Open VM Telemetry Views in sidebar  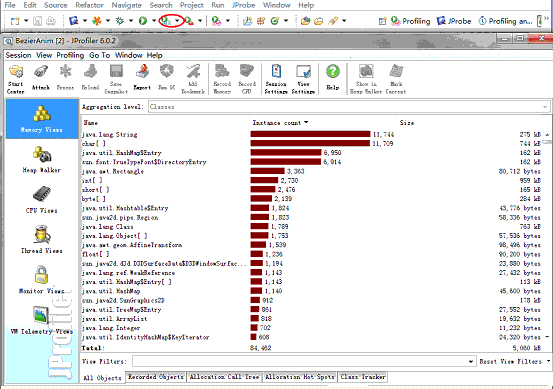[42, 321]
